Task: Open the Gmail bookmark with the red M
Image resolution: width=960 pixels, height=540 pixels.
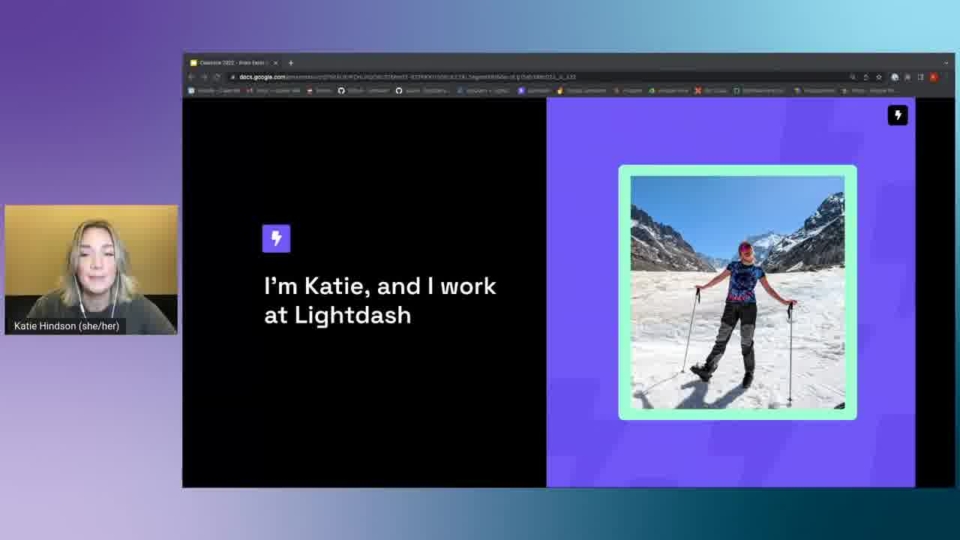Action: pos(273,91)
